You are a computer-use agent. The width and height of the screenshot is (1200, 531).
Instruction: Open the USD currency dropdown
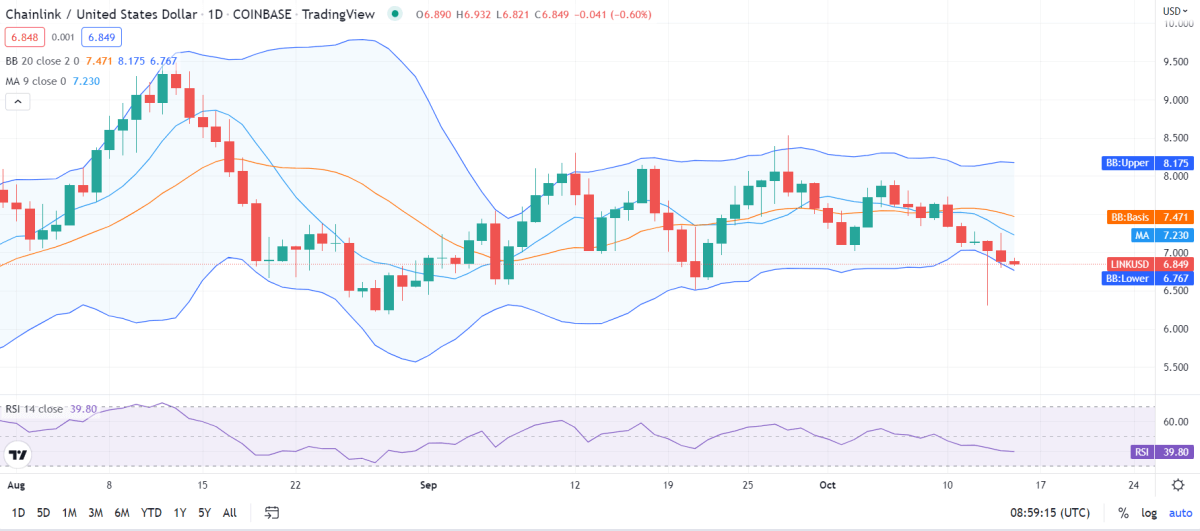[1177, 10]
